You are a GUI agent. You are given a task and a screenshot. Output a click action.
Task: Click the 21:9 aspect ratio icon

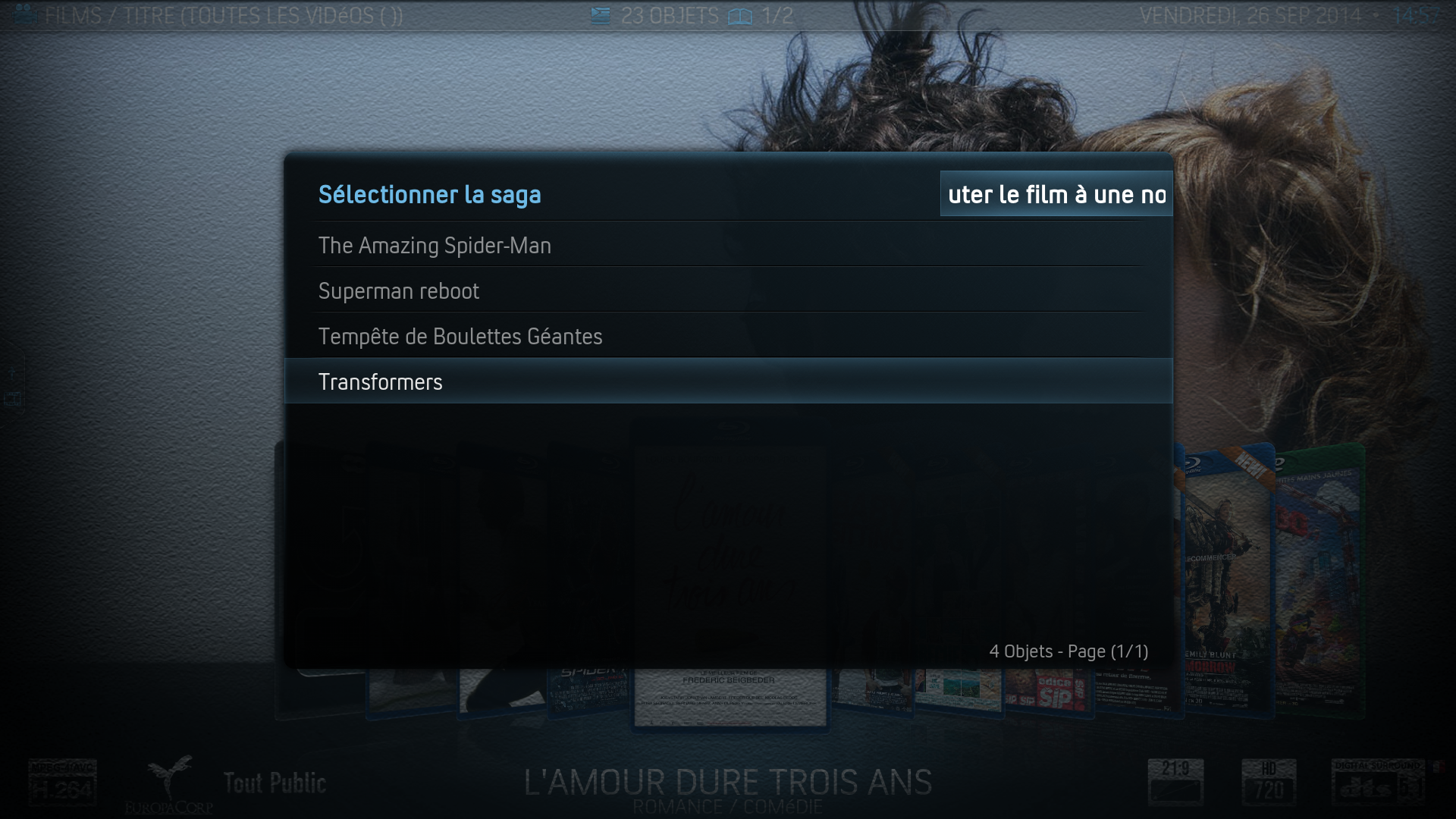(x=1175, y=782)
